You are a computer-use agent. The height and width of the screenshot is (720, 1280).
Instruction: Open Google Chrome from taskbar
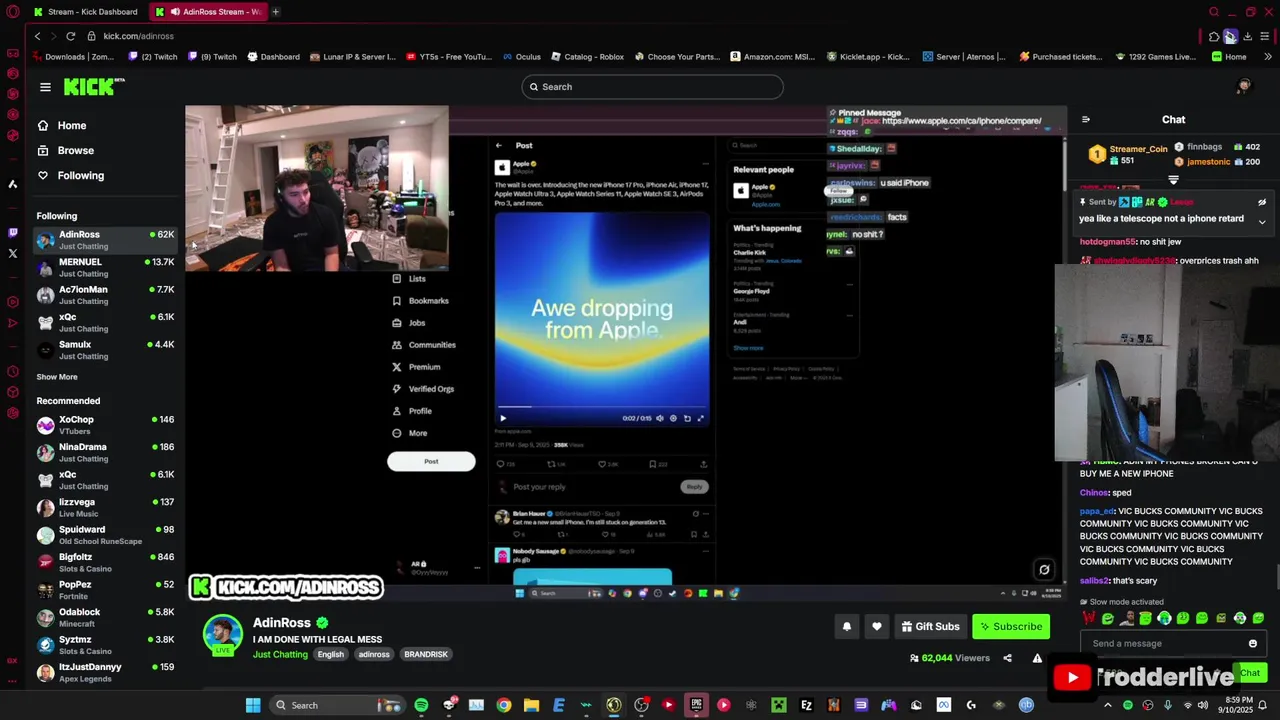pyautogui.click(x=504, y=705)
